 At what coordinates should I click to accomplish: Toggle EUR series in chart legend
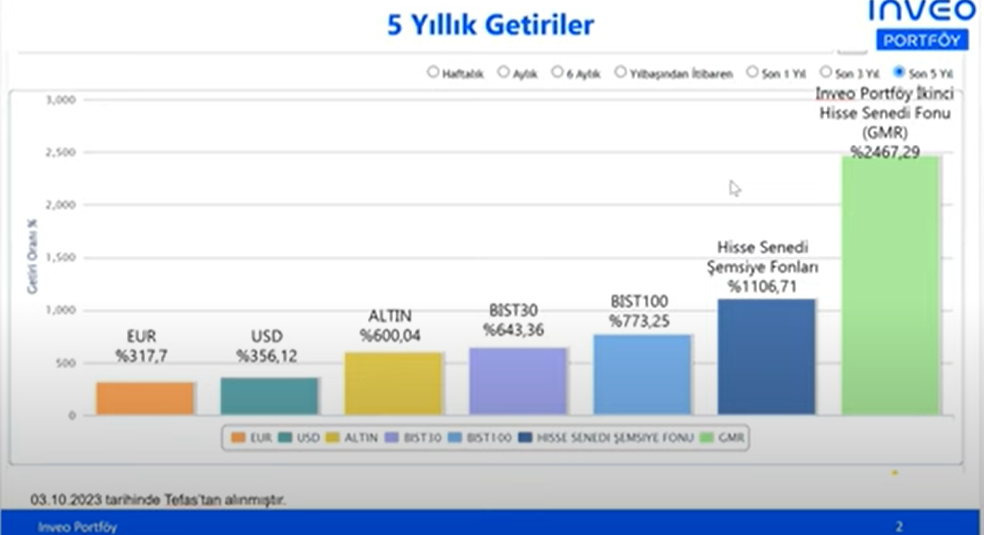251,438
